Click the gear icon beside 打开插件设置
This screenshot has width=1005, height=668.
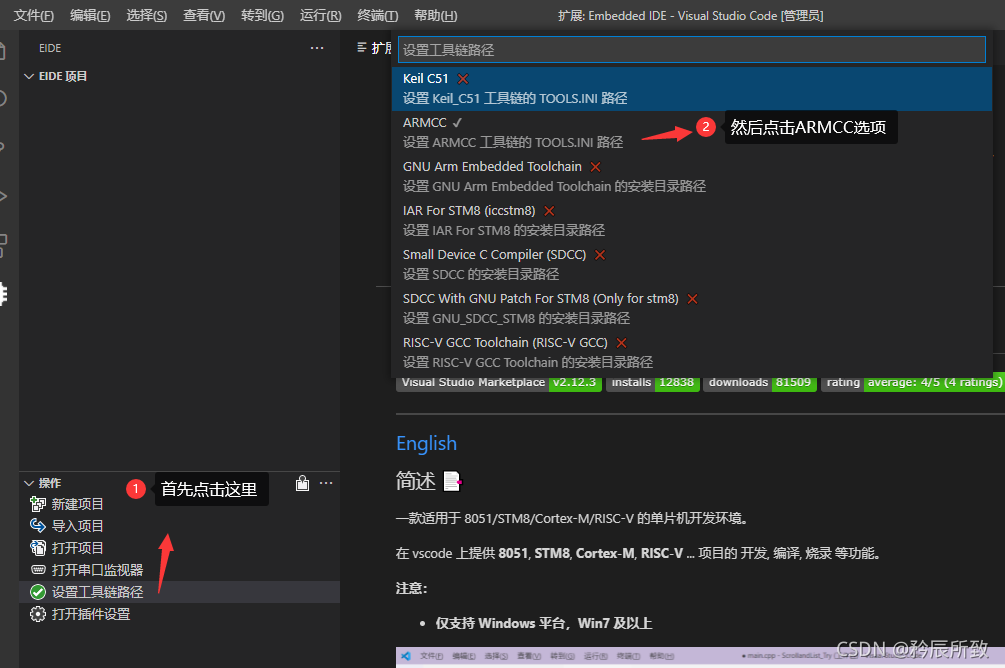(38, 614)
